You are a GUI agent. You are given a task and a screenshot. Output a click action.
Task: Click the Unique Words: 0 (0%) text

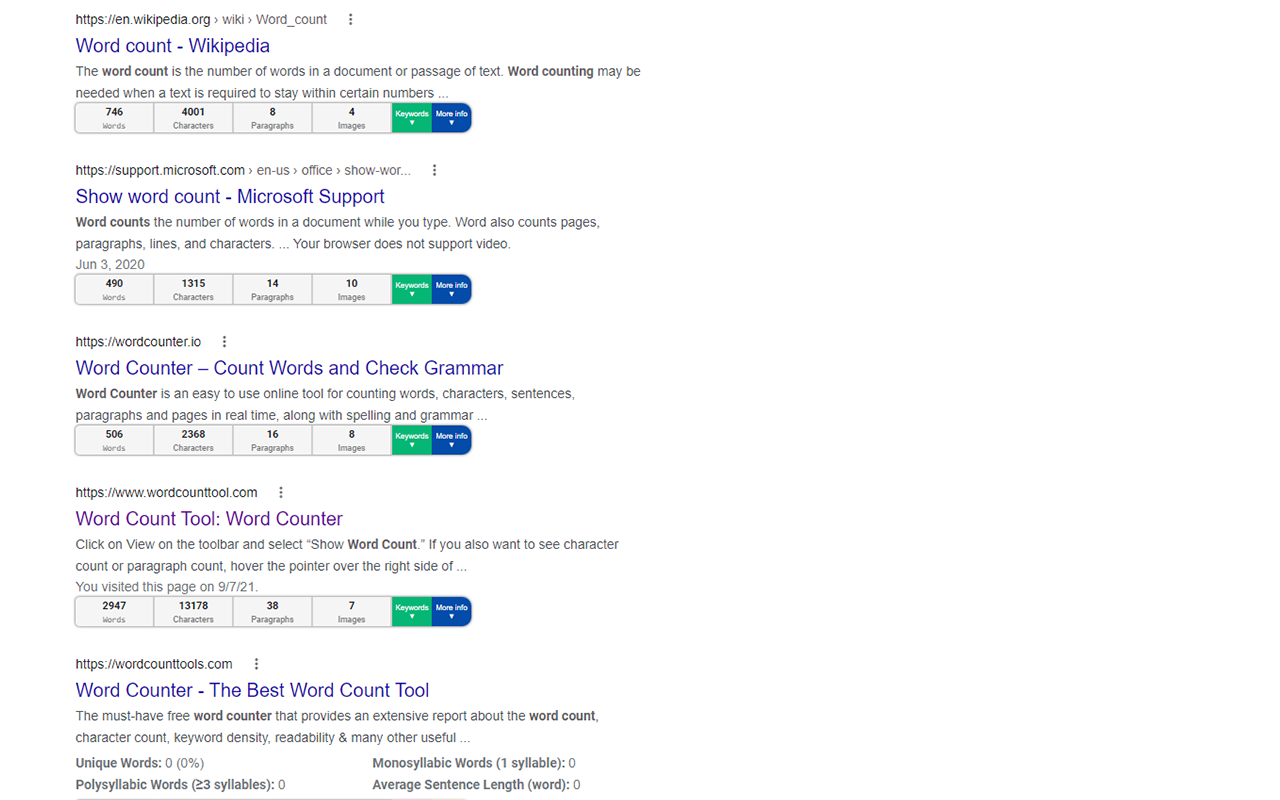140,763
